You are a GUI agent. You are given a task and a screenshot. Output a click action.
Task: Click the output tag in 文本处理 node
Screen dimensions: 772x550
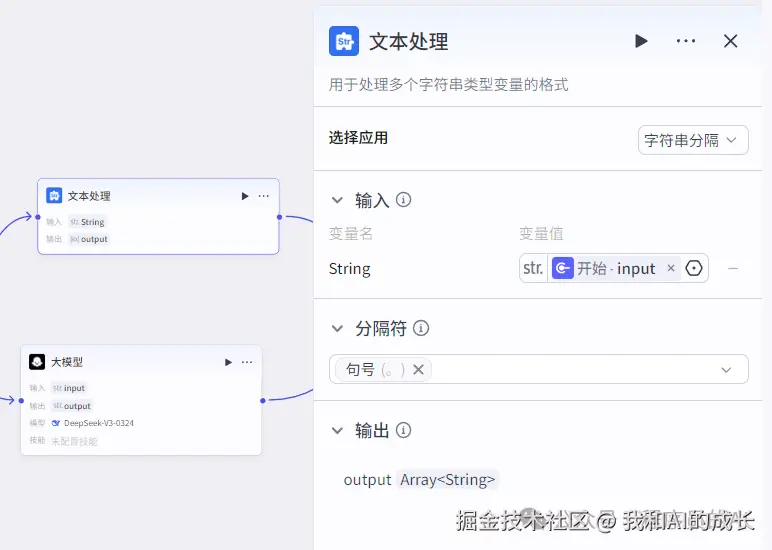(89, 239)
